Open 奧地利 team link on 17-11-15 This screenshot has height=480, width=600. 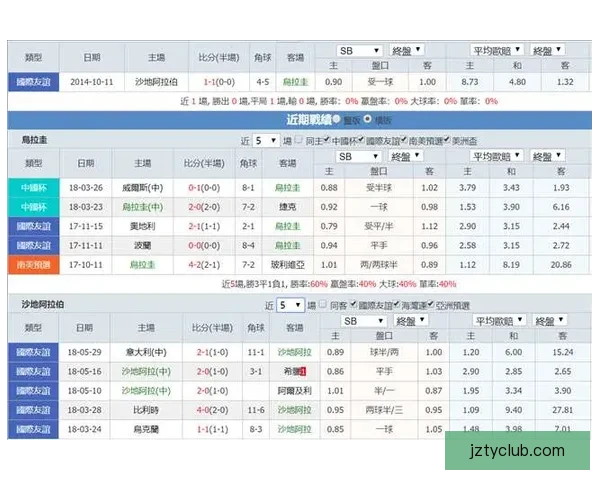click(142, 226)
